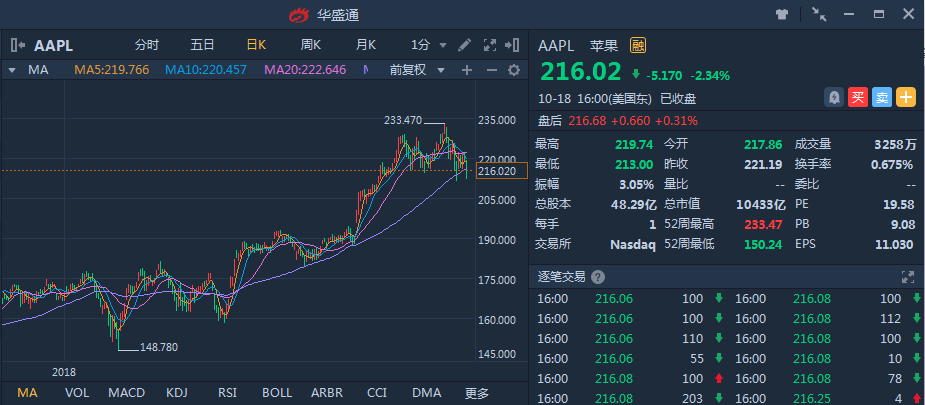This screenshot has height=405, width=925.
Task: Set a price alert bell icon
Action: pyautogui.click(x=834, y=97)
